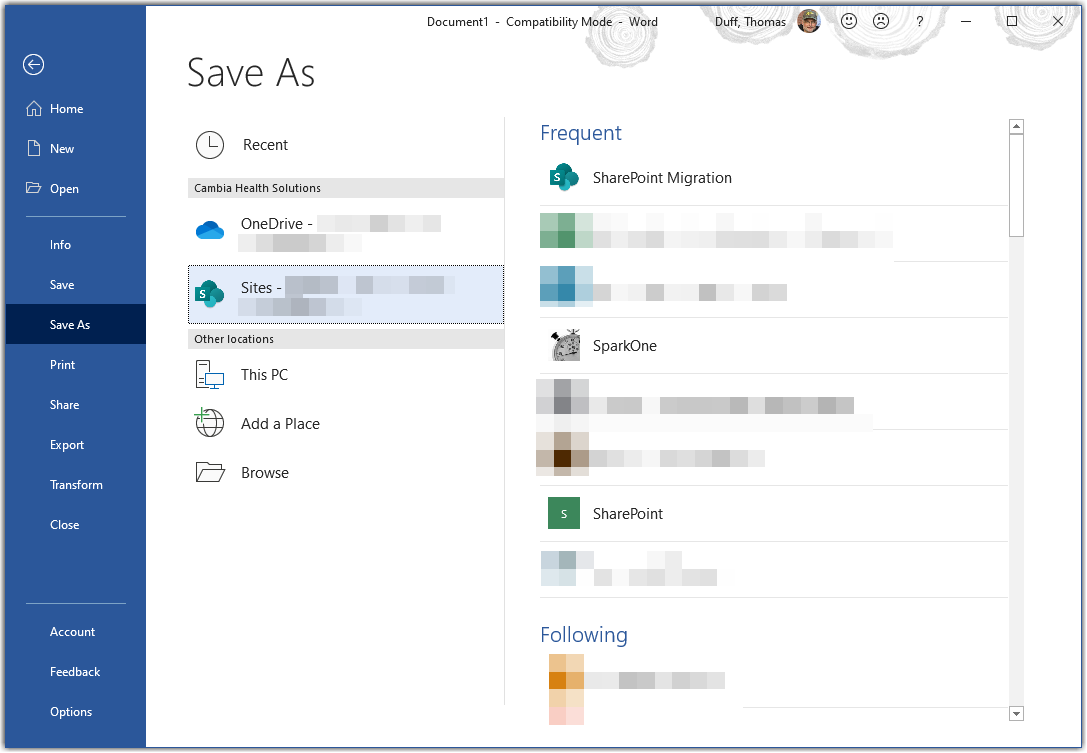
Task: Click the smiley feedback icon in title bar
Action: tap(848, 21)
